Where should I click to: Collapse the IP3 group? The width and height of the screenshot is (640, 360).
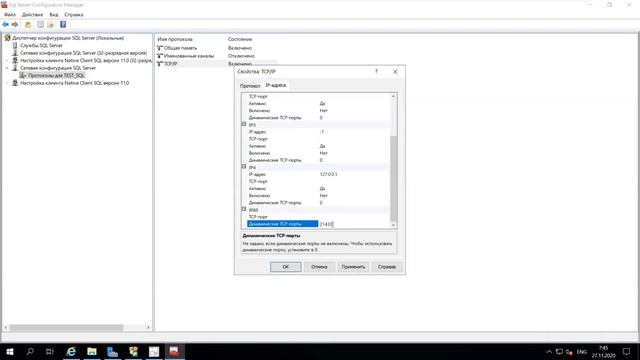point(244,124)
